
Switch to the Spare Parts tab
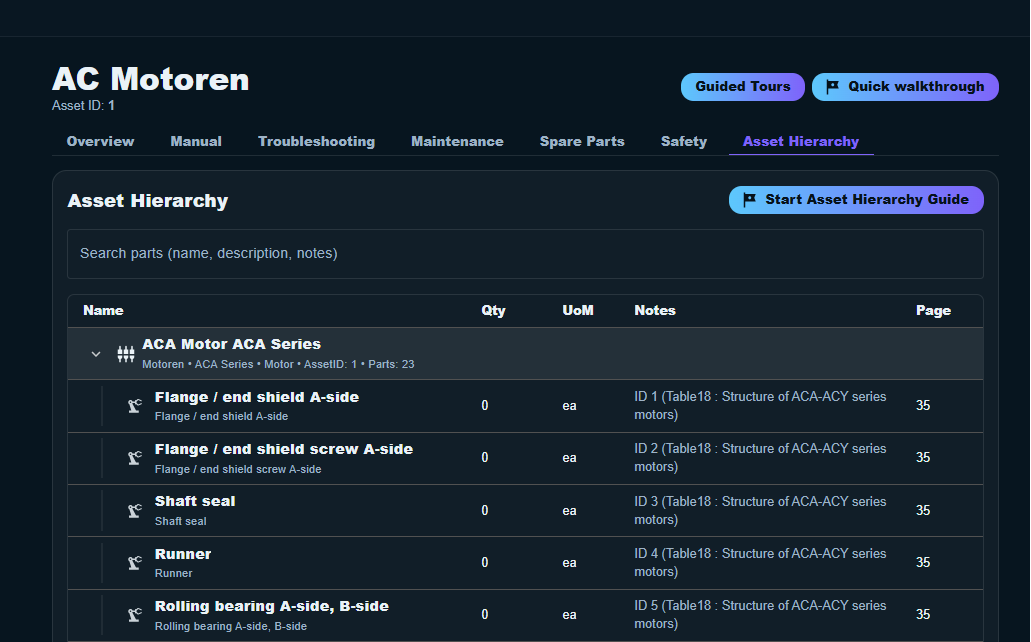tap(582, 141)
